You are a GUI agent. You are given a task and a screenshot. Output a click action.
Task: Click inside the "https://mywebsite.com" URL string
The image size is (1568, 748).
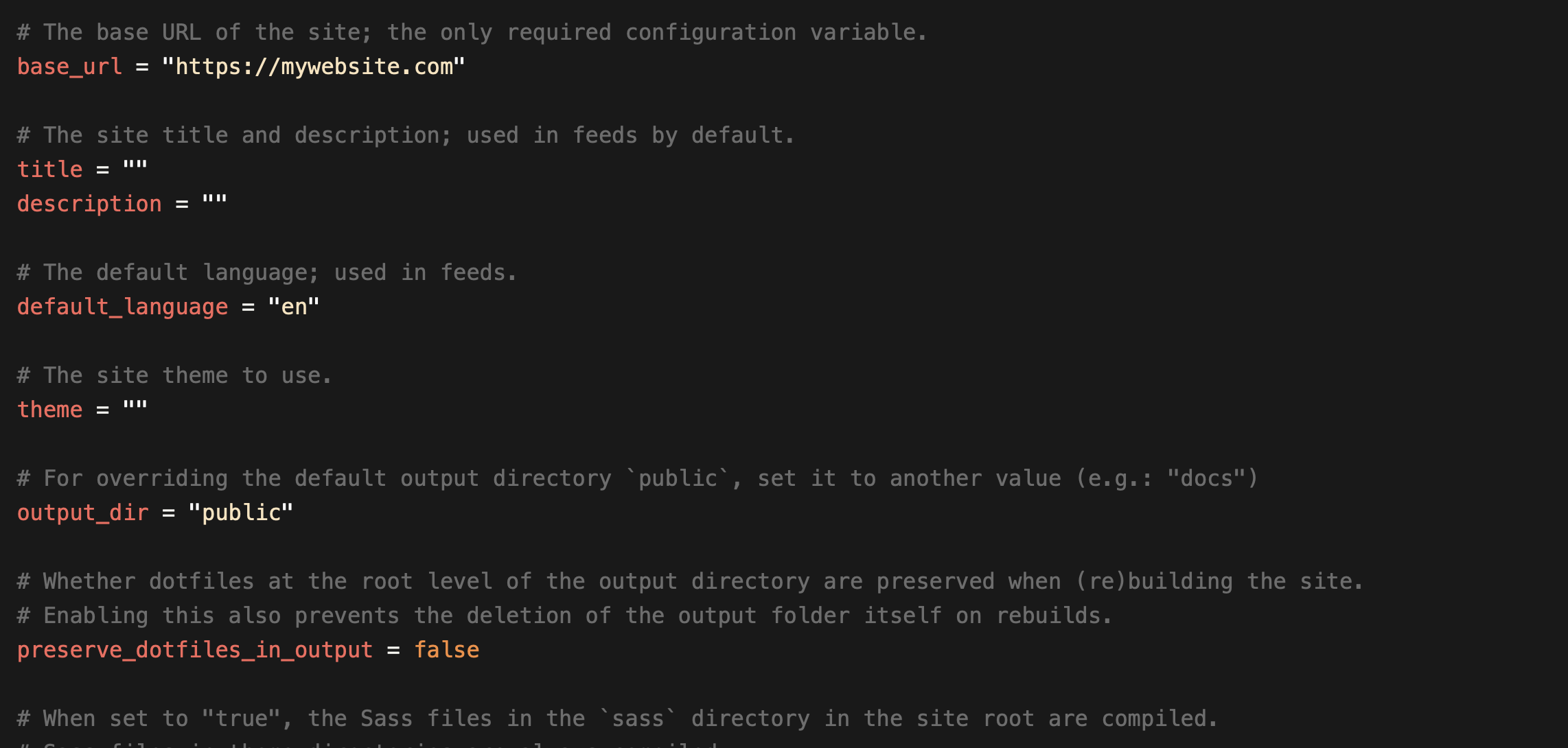314,67
